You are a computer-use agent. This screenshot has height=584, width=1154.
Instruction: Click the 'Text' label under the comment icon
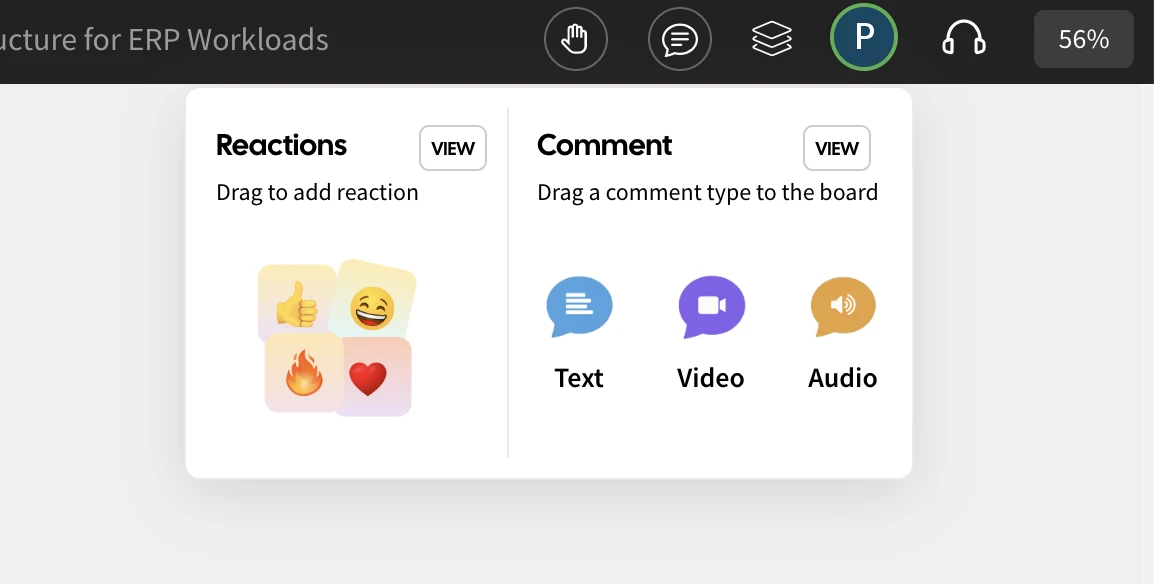tap(579, 378)
